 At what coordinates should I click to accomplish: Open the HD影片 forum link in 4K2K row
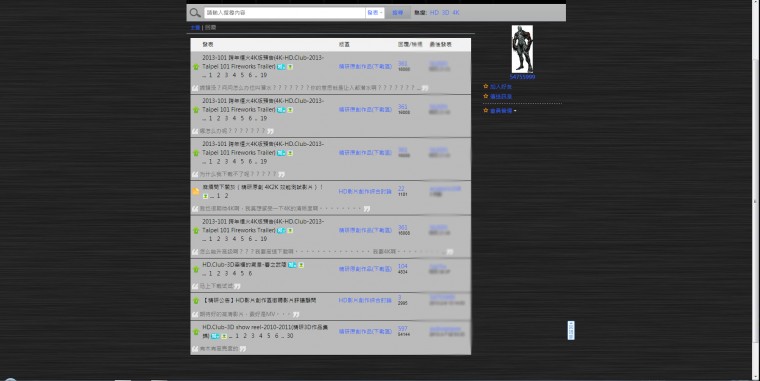365,191
